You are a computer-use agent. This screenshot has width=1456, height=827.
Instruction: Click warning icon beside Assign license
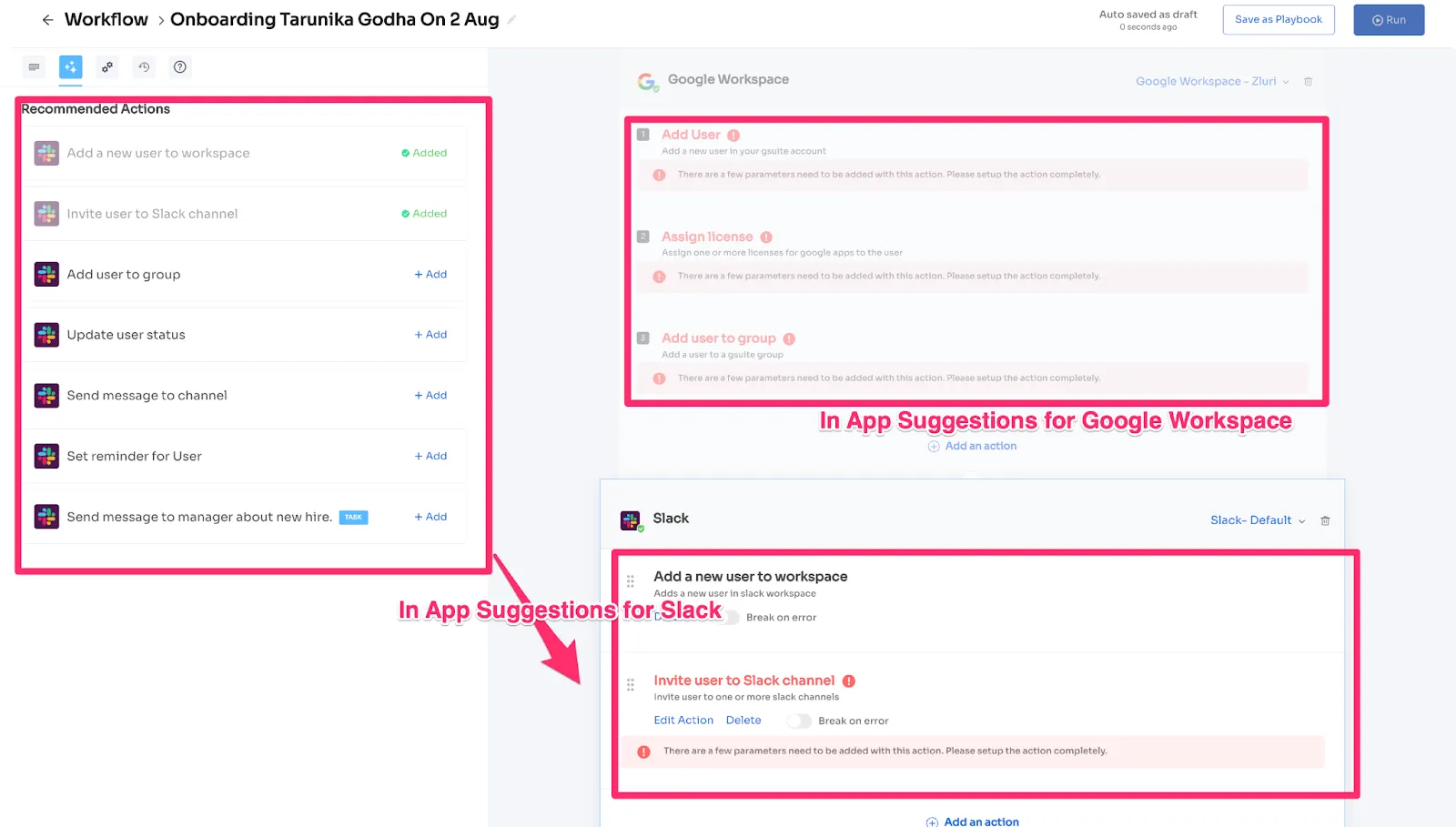click(766, 237)
